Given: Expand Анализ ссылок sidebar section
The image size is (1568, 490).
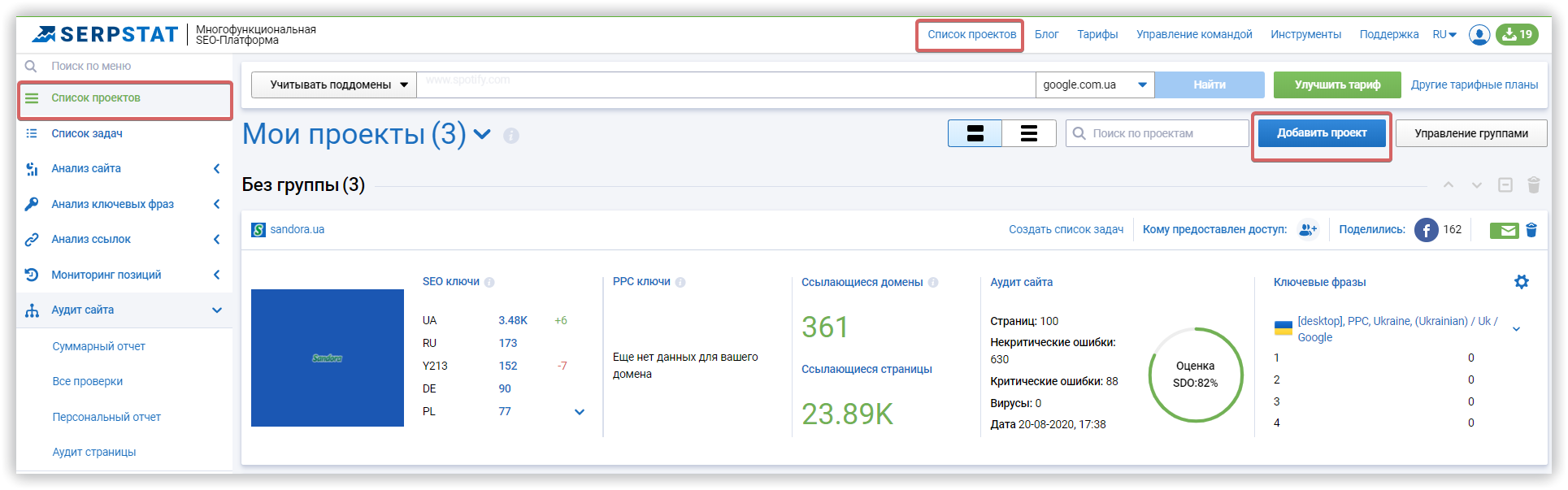Looking at the screenshot, I should coord(216,240).
